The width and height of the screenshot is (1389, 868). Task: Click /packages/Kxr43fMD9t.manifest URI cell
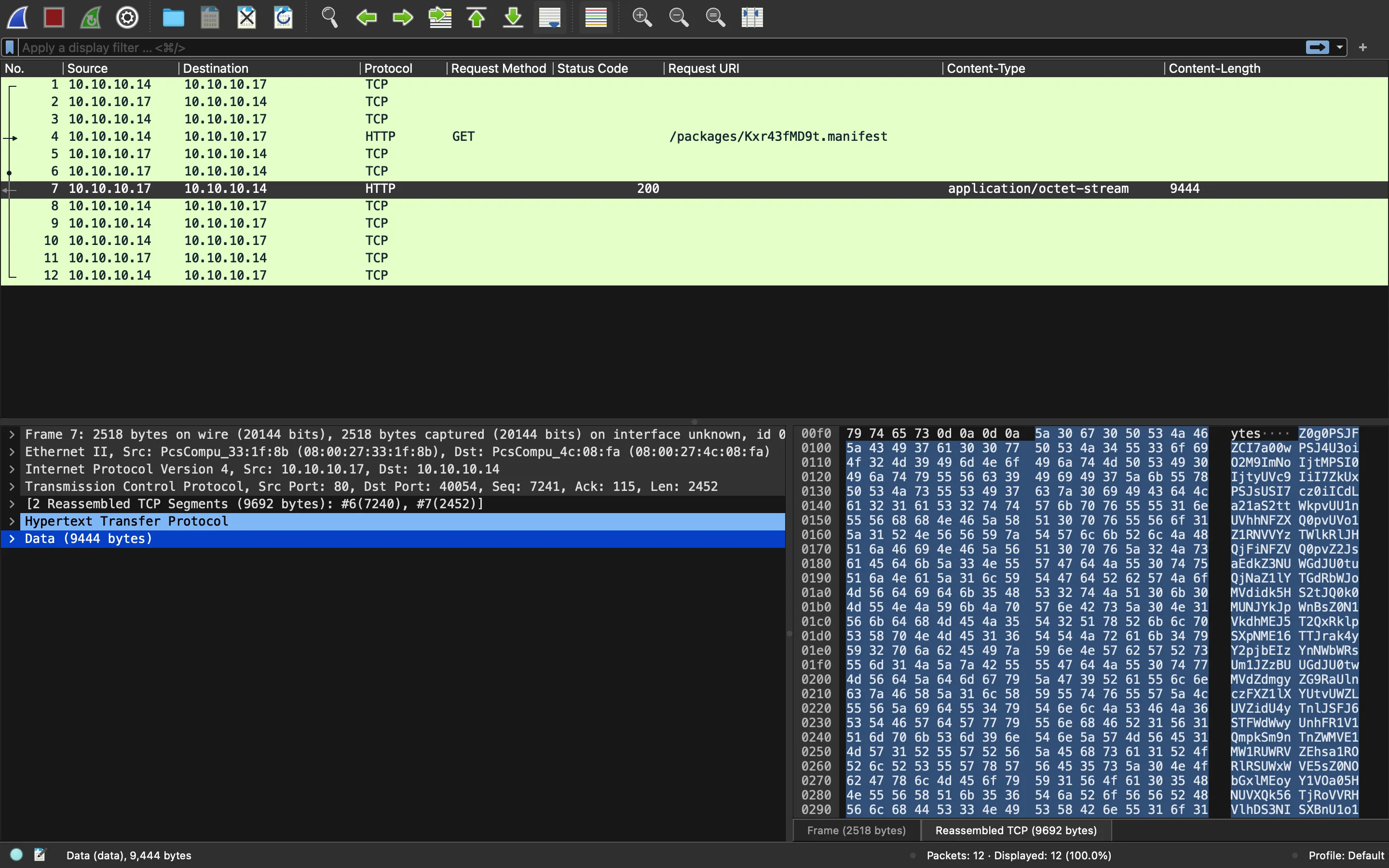pyautogui.click(x=778, y=136)
